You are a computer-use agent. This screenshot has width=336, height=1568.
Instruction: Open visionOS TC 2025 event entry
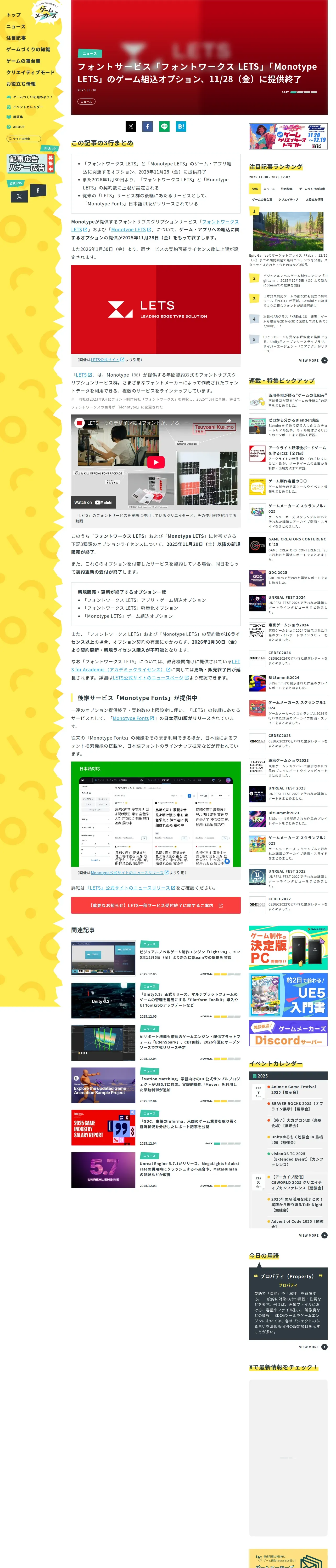pyautogui.click(x=297, y=1159)
